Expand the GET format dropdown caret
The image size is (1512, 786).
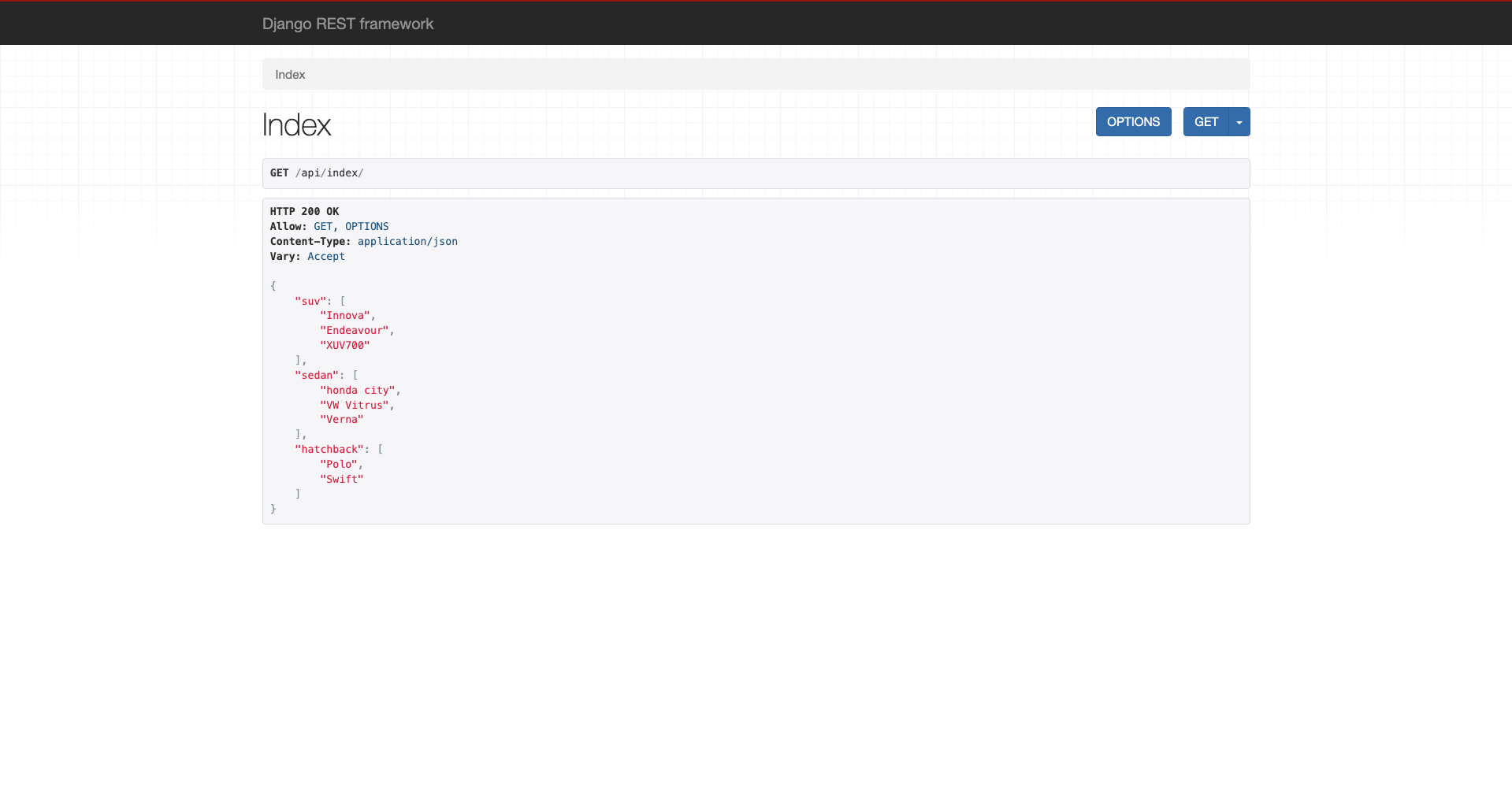click(1239, 122)
